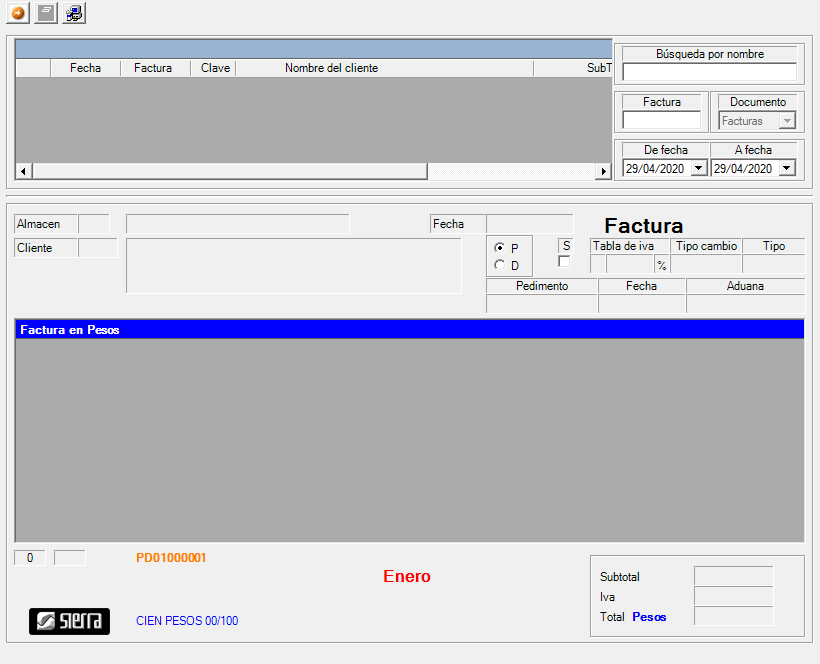Open the Documento dropdown
820x664 pixels.
[x=787, y=121]
